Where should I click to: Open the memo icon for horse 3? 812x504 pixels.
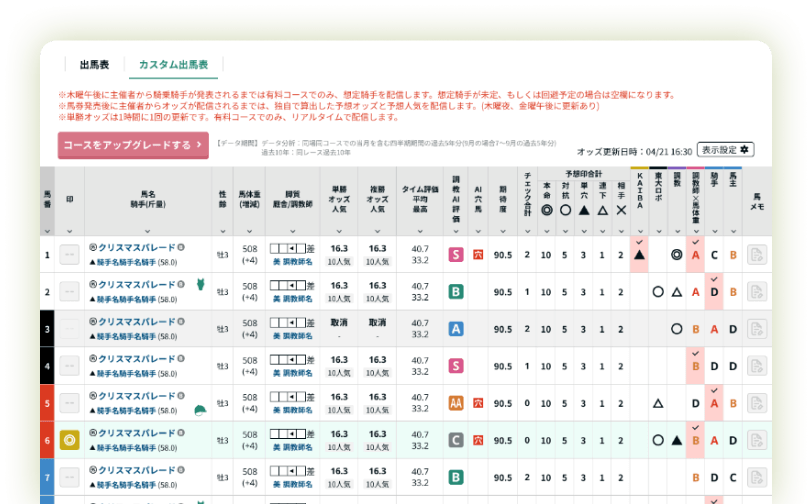coord(756,329)
